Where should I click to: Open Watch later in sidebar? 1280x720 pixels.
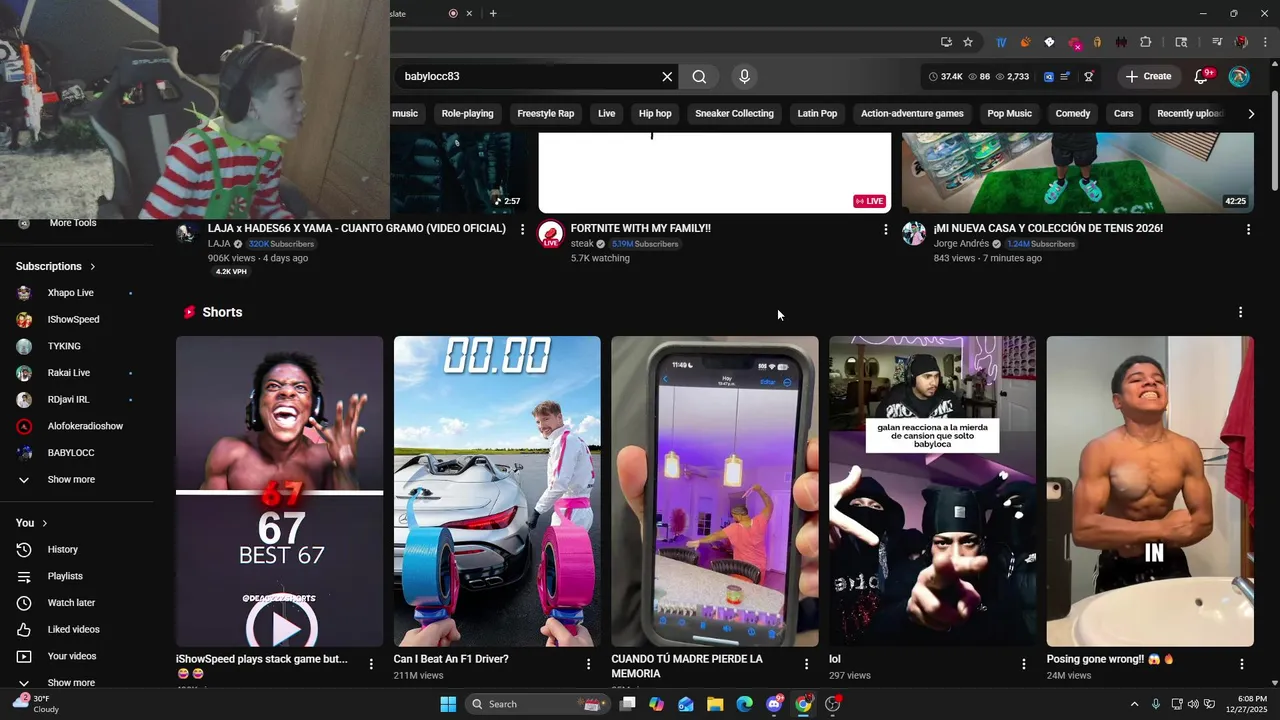(x=71, y=603)
